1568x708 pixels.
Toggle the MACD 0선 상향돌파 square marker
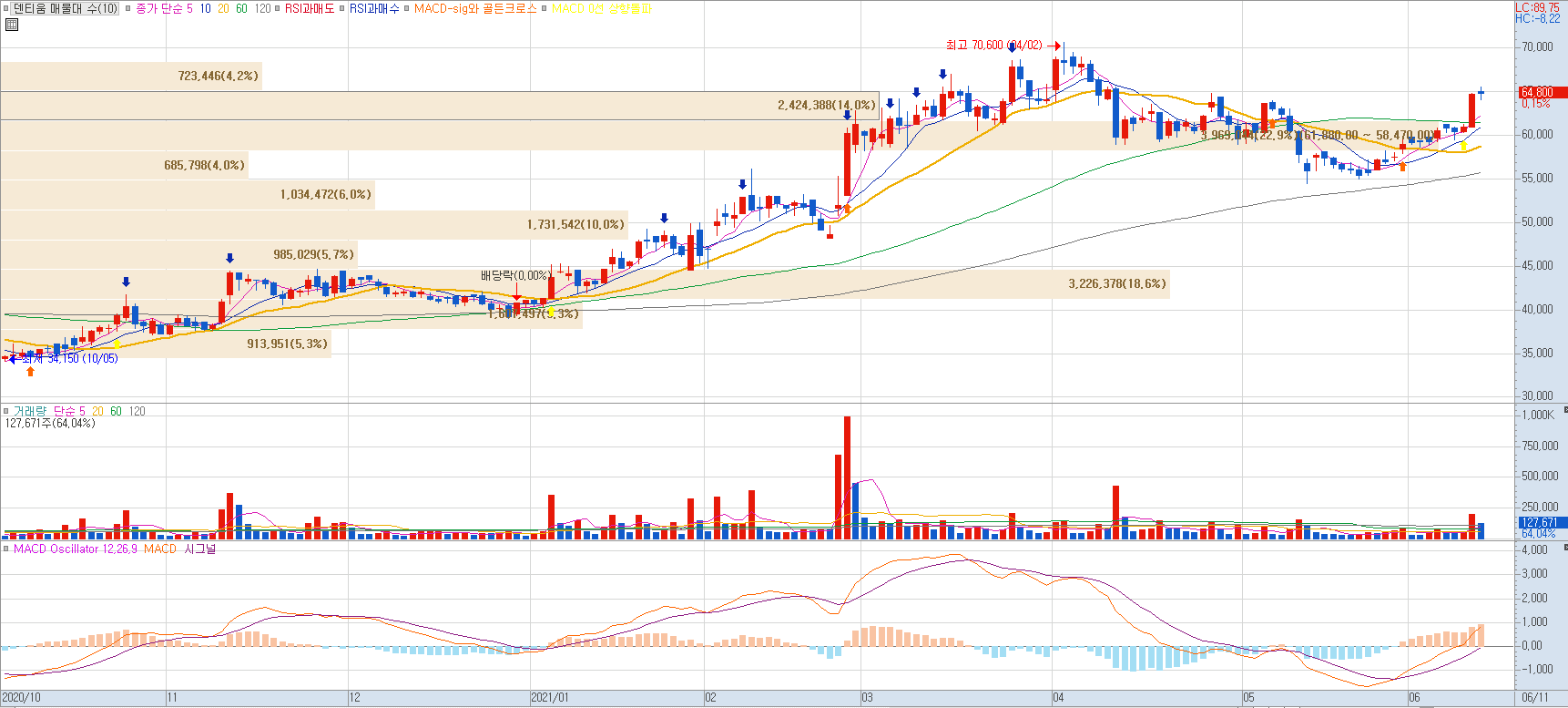point(545,8)
